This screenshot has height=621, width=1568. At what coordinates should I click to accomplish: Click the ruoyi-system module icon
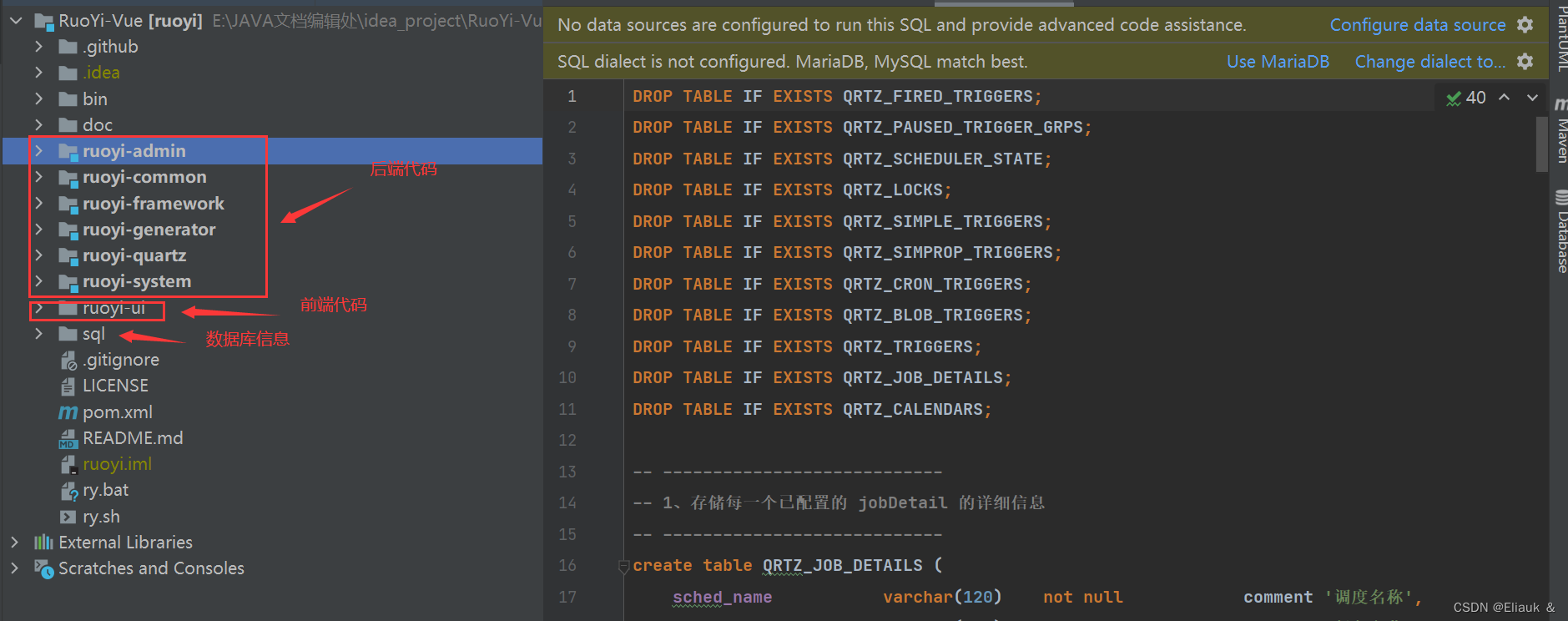click(68, 281)
